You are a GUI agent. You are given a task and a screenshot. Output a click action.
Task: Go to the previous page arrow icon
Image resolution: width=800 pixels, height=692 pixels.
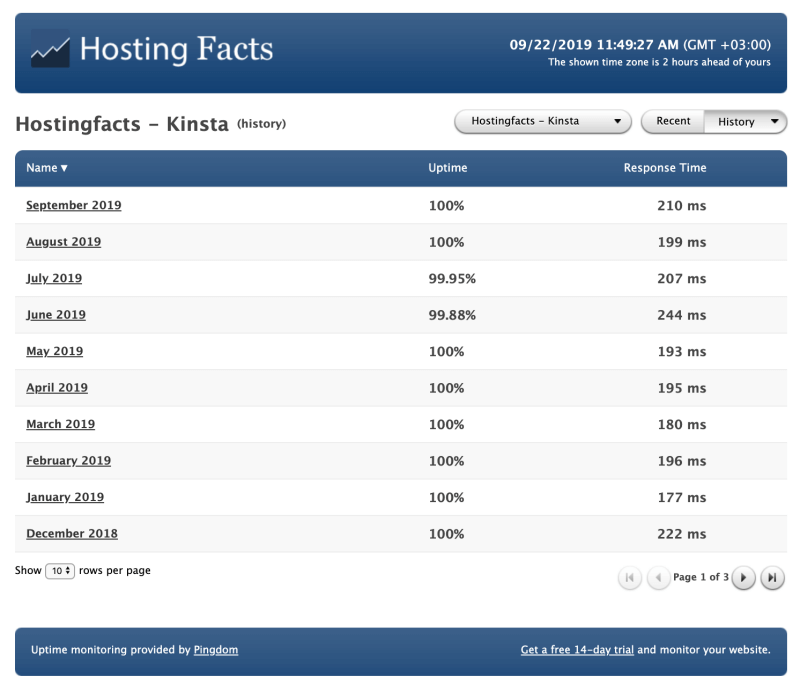point(658,578)
